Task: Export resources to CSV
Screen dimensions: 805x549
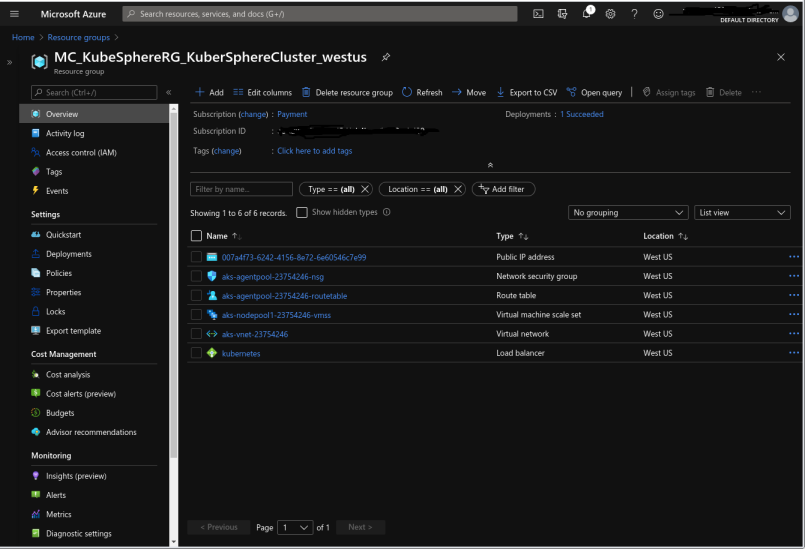Action: (526, 92)
